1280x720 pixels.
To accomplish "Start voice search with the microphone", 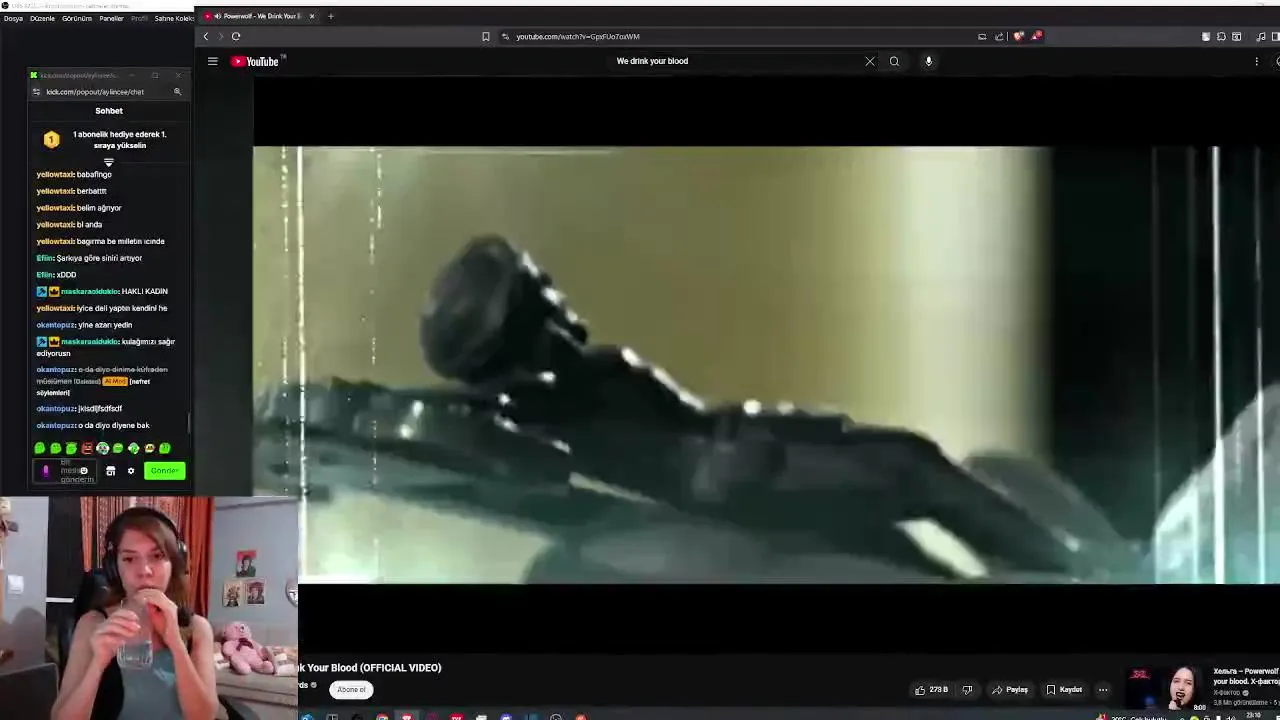I will pyautogui.click(x=929, y=61).
